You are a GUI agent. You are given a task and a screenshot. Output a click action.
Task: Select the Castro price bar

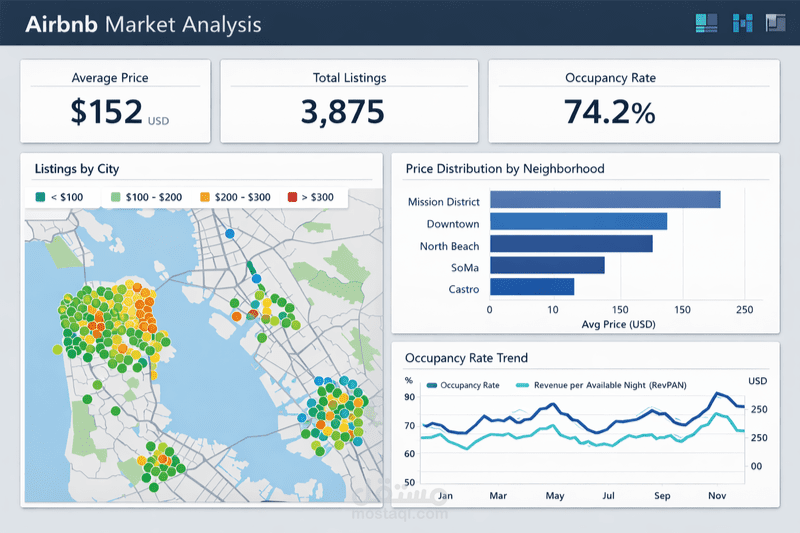click(x=532, y=287)
